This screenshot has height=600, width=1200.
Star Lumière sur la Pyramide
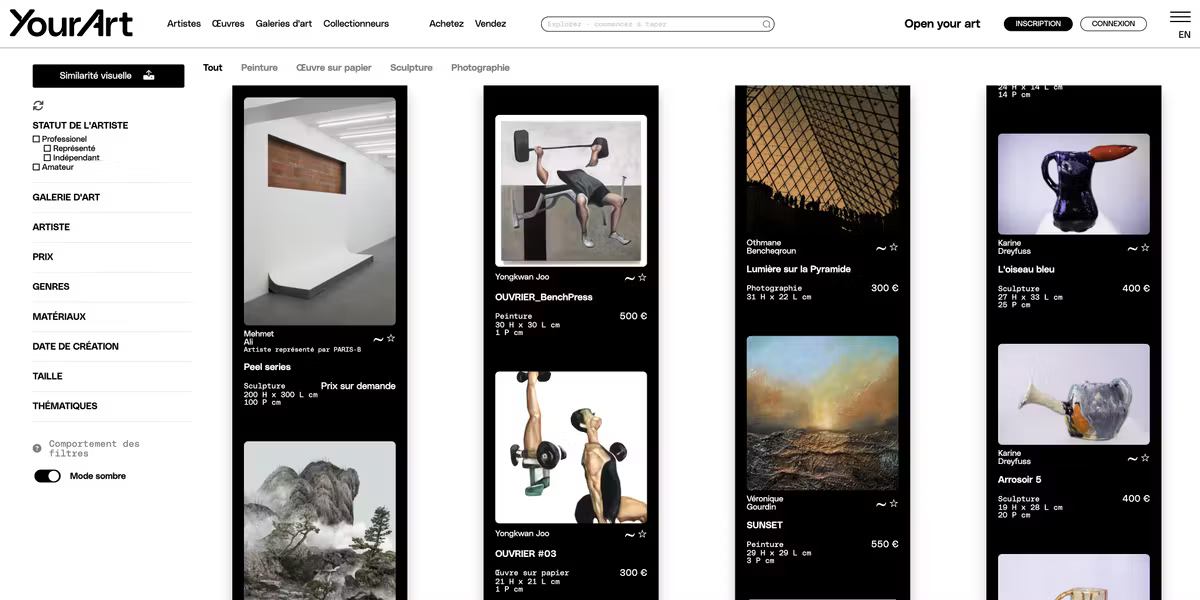pos(894,247)
